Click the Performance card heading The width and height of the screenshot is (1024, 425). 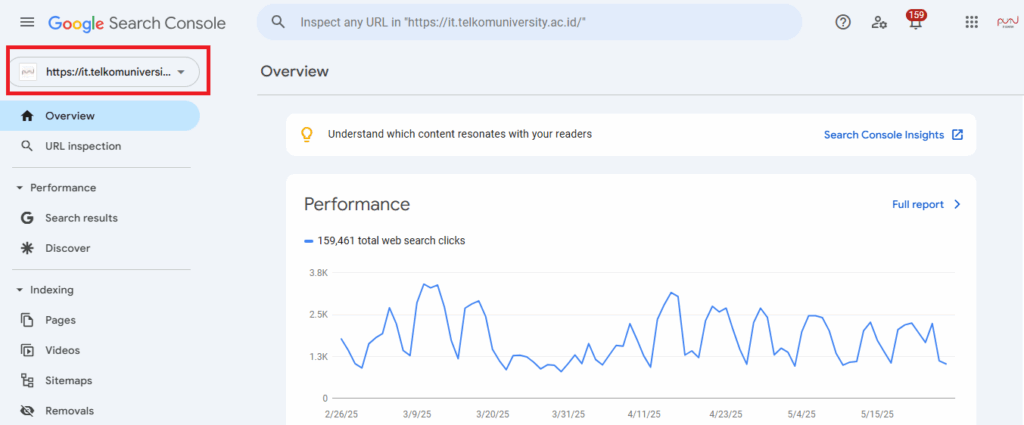357,204
